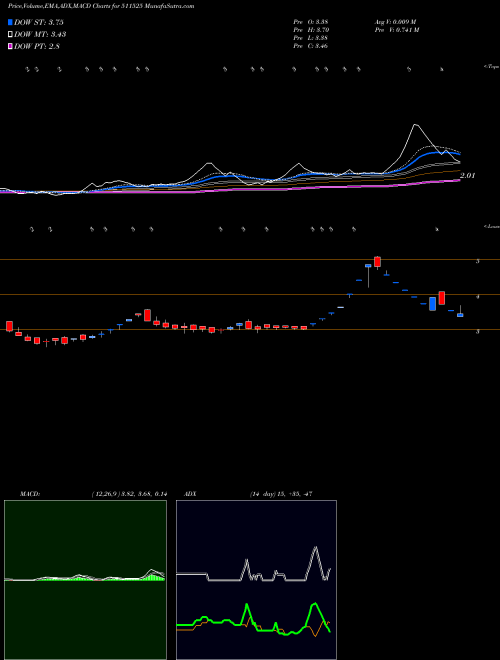Click the blue DOW ST legend swatch
Viewport: 500px width, 660px height.
click(x=10, y=22)
